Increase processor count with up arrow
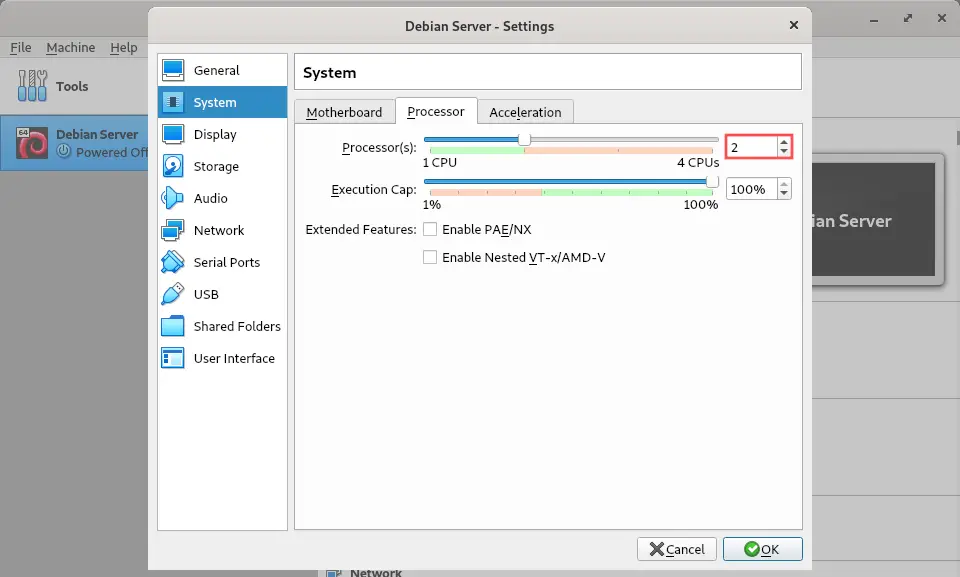This screenshot has width=960, height=577. [784, 142]
